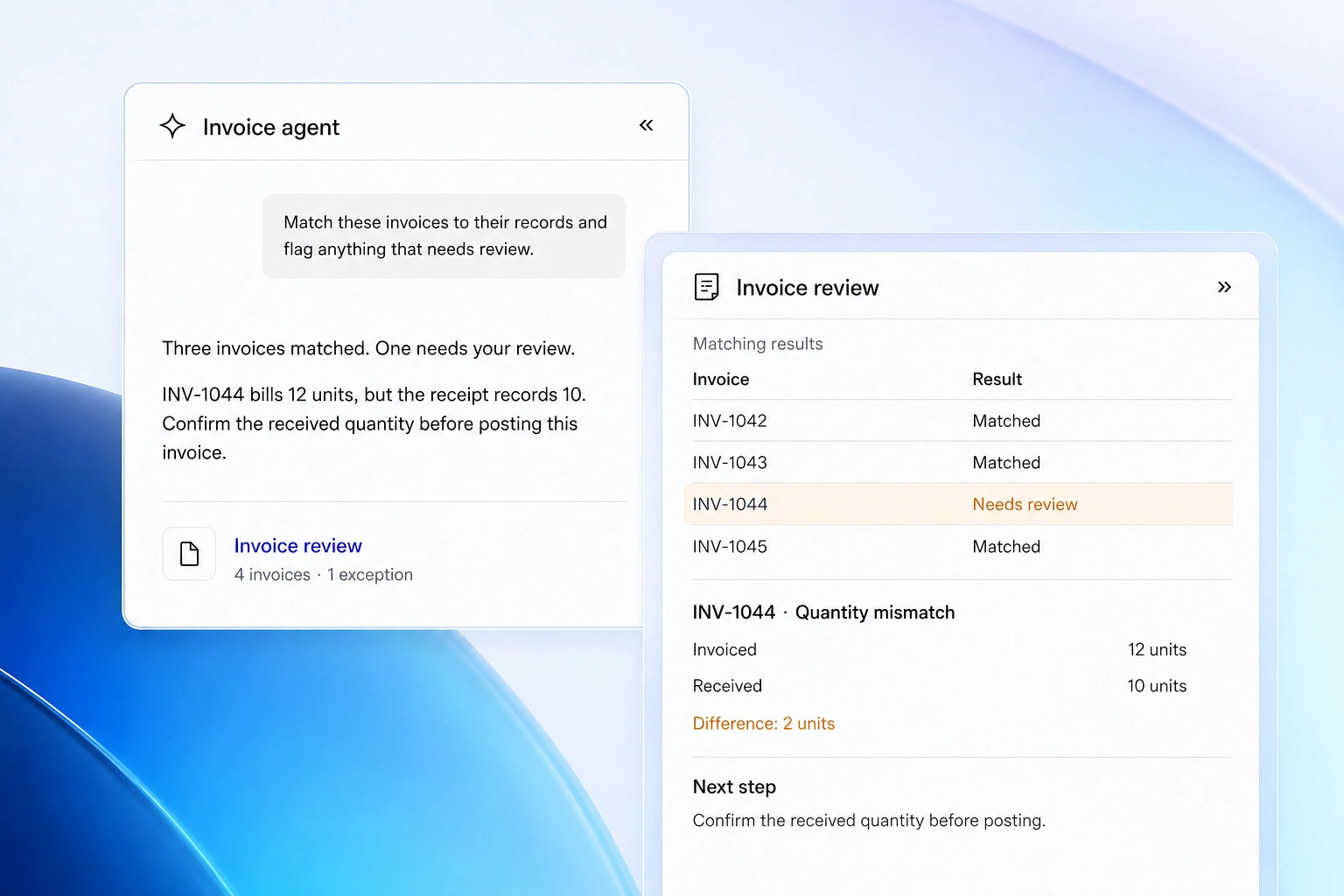Image resolution: width=1344 pixels, height=896 pixels.
Task: Click the Invoiced label
Action: (x=724, y=649)
